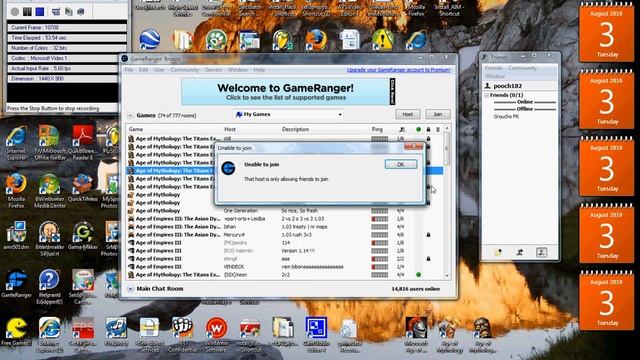
Task: Click the green dot column header
Action: (418, 129)
